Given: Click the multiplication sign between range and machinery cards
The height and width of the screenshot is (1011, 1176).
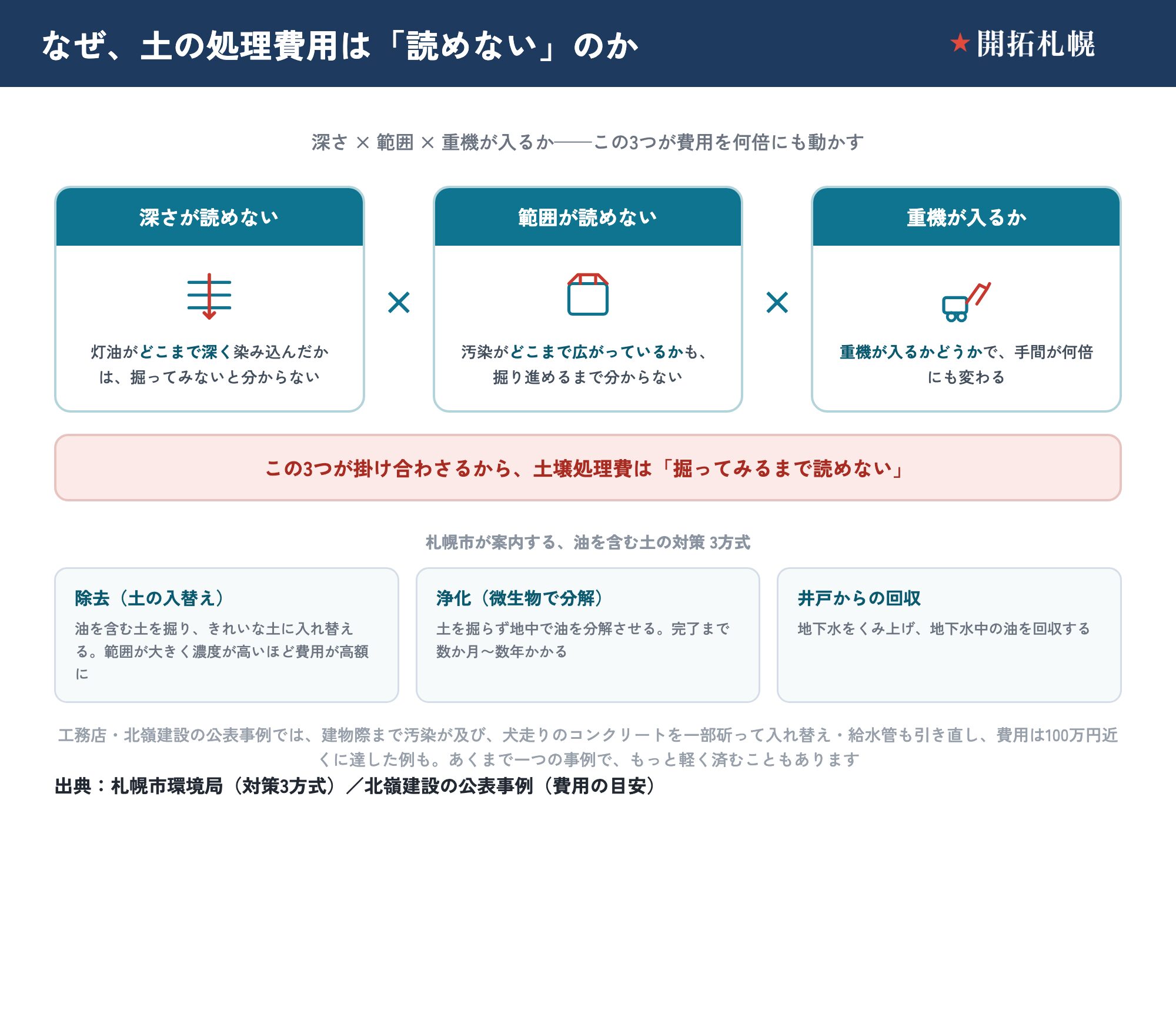Looking at the screenshot, I should click(x=777, y=303).
